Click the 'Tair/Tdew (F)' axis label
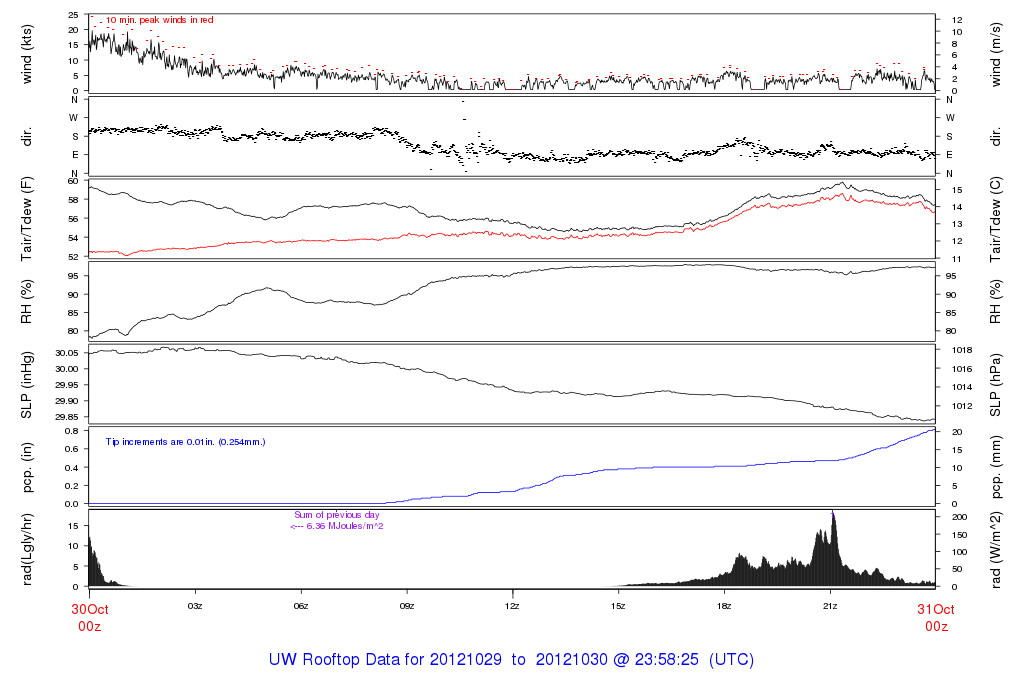The image size is (1024, 700). (27, 219)
